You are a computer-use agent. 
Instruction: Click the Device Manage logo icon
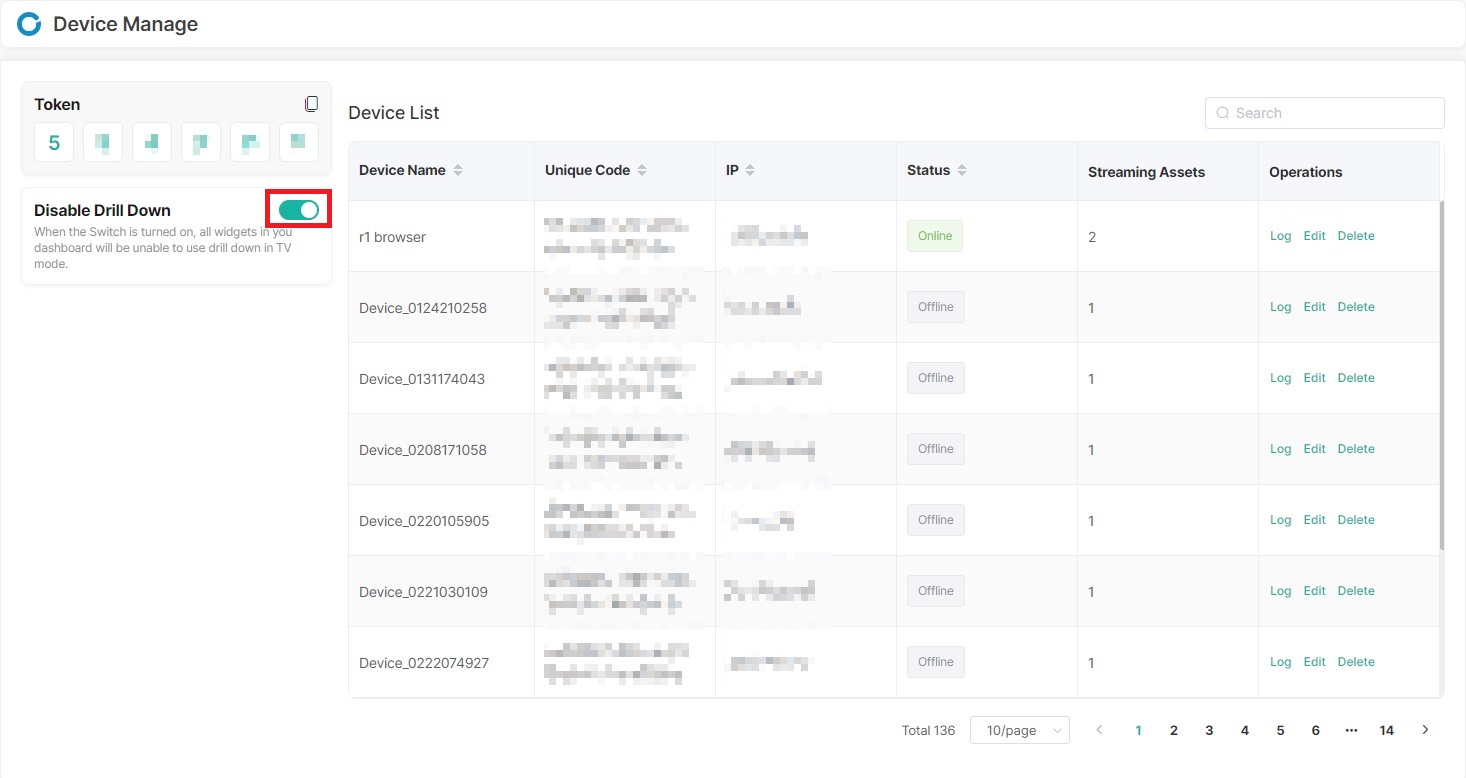pos(29,24)
